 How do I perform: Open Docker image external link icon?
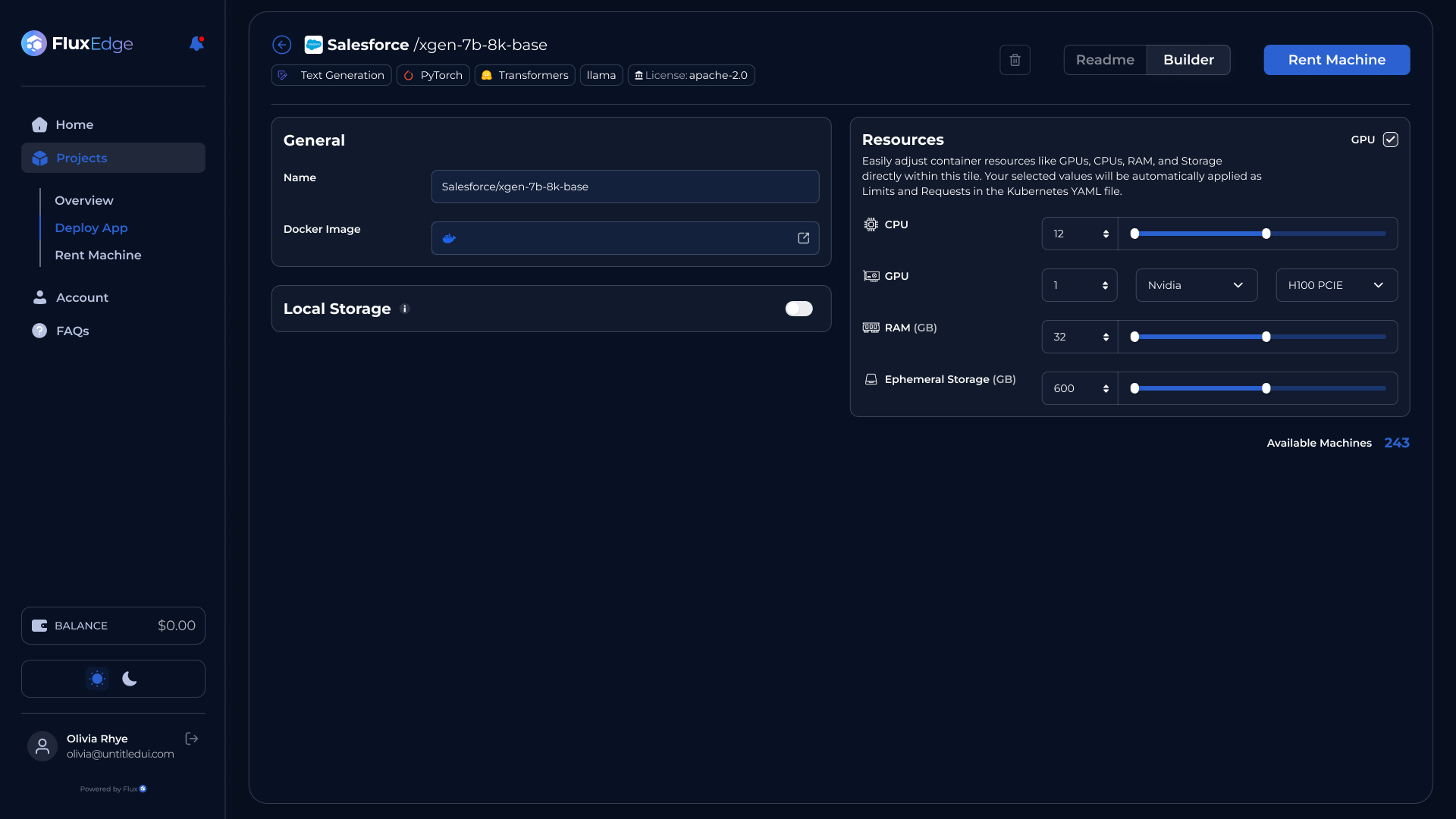pos(803,238)
